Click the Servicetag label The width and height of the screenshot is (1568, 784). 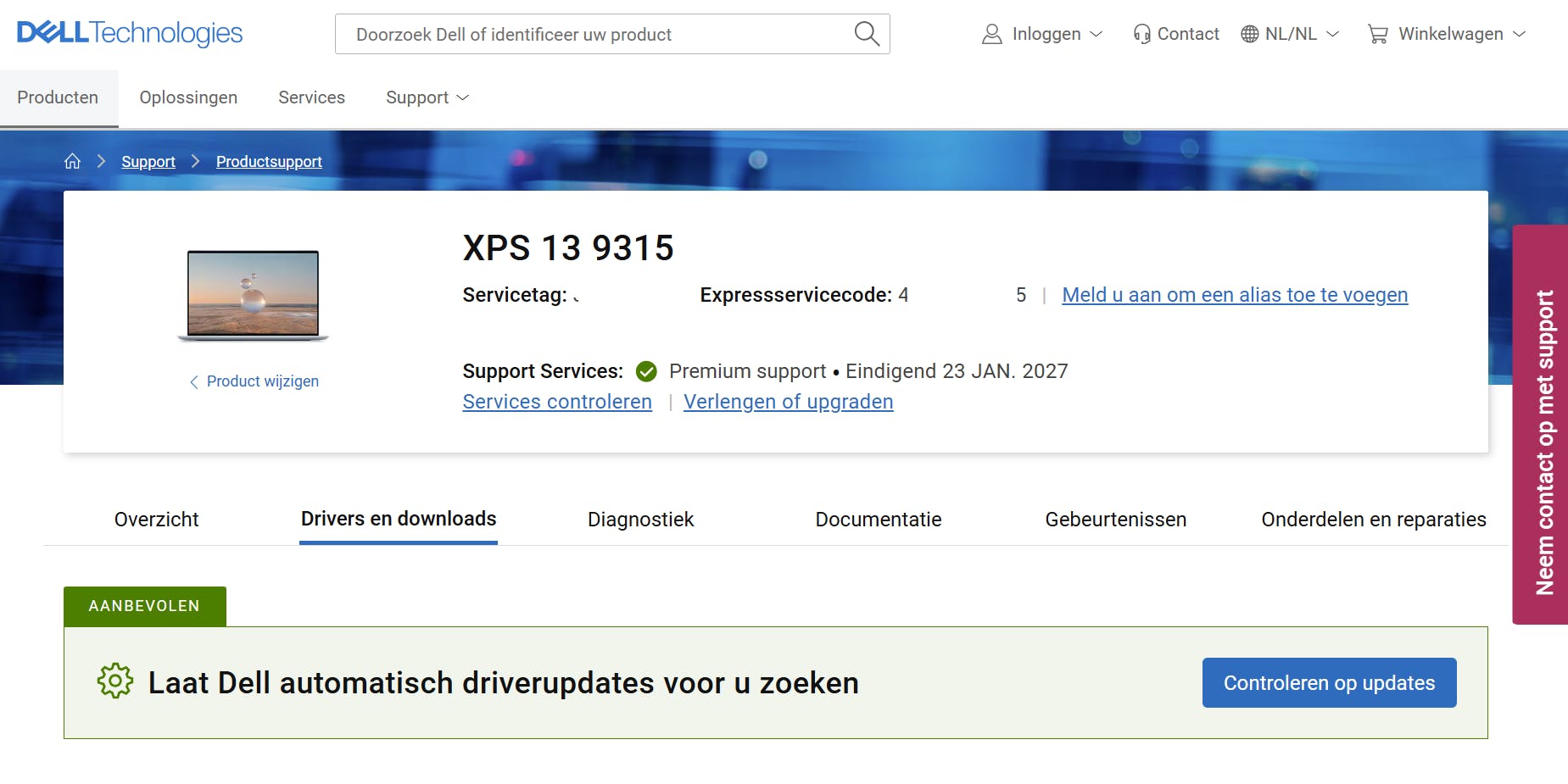pos(515,295)
